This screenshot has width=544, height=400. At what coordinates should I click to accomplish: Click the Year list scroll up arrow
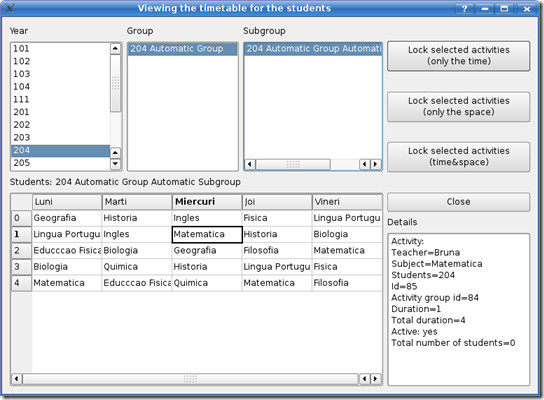point(116,49)
